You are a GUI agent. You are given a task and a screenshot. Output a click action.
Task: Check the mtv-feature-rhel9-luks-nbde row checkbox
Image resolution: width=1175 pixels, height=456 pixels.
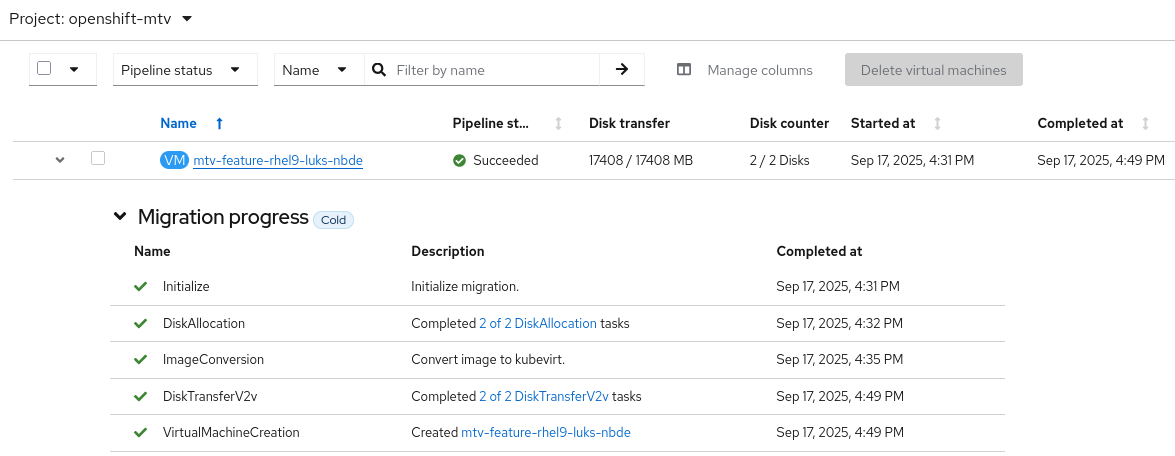click(x=98, y=158)
